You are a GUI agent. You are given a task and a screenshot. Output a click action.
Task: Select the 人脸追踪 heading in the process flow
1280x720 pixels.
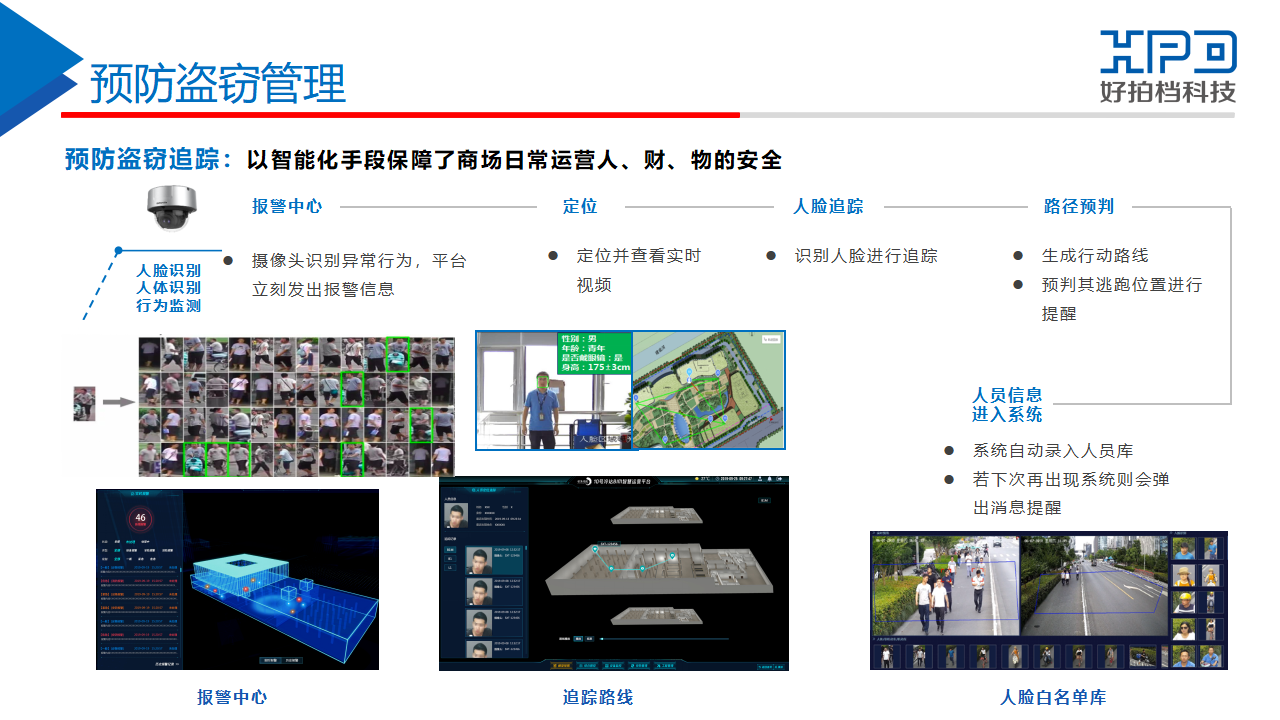click(x=828, y=207)
